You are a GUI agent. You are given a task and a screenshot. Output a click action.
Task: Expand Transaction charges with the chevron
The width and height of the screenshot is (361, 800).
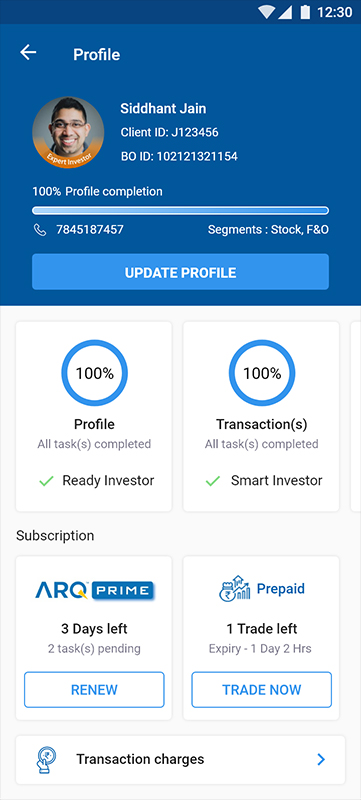[321, 760]
